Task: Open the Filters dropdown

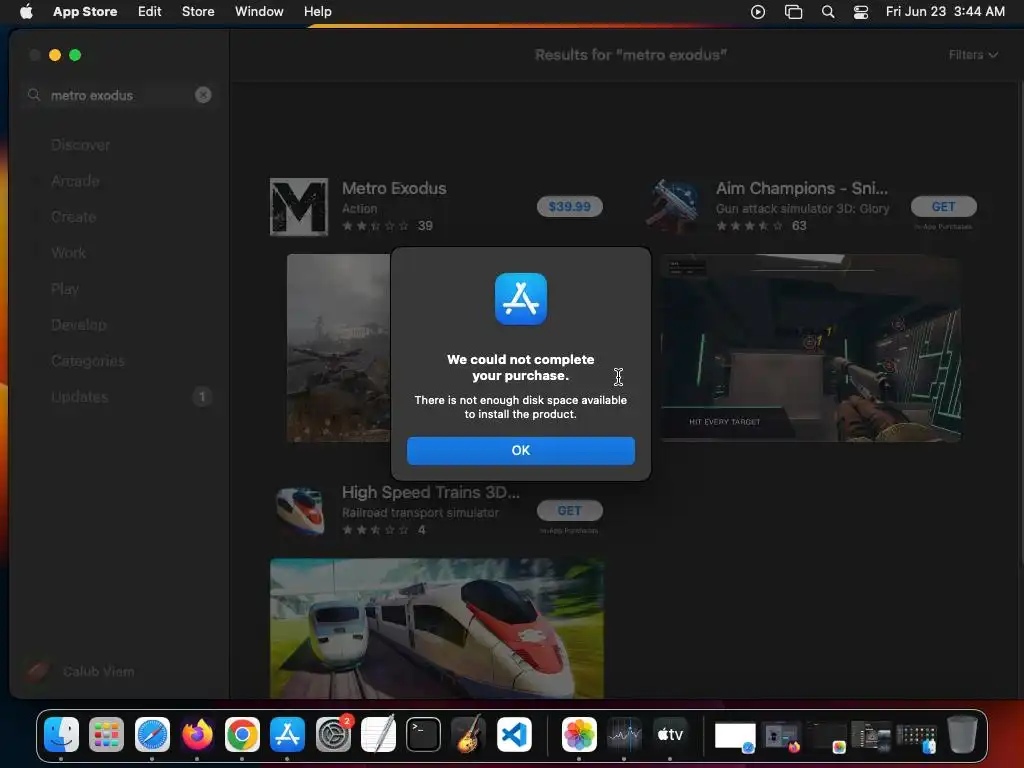Action: tap(972, 55)
